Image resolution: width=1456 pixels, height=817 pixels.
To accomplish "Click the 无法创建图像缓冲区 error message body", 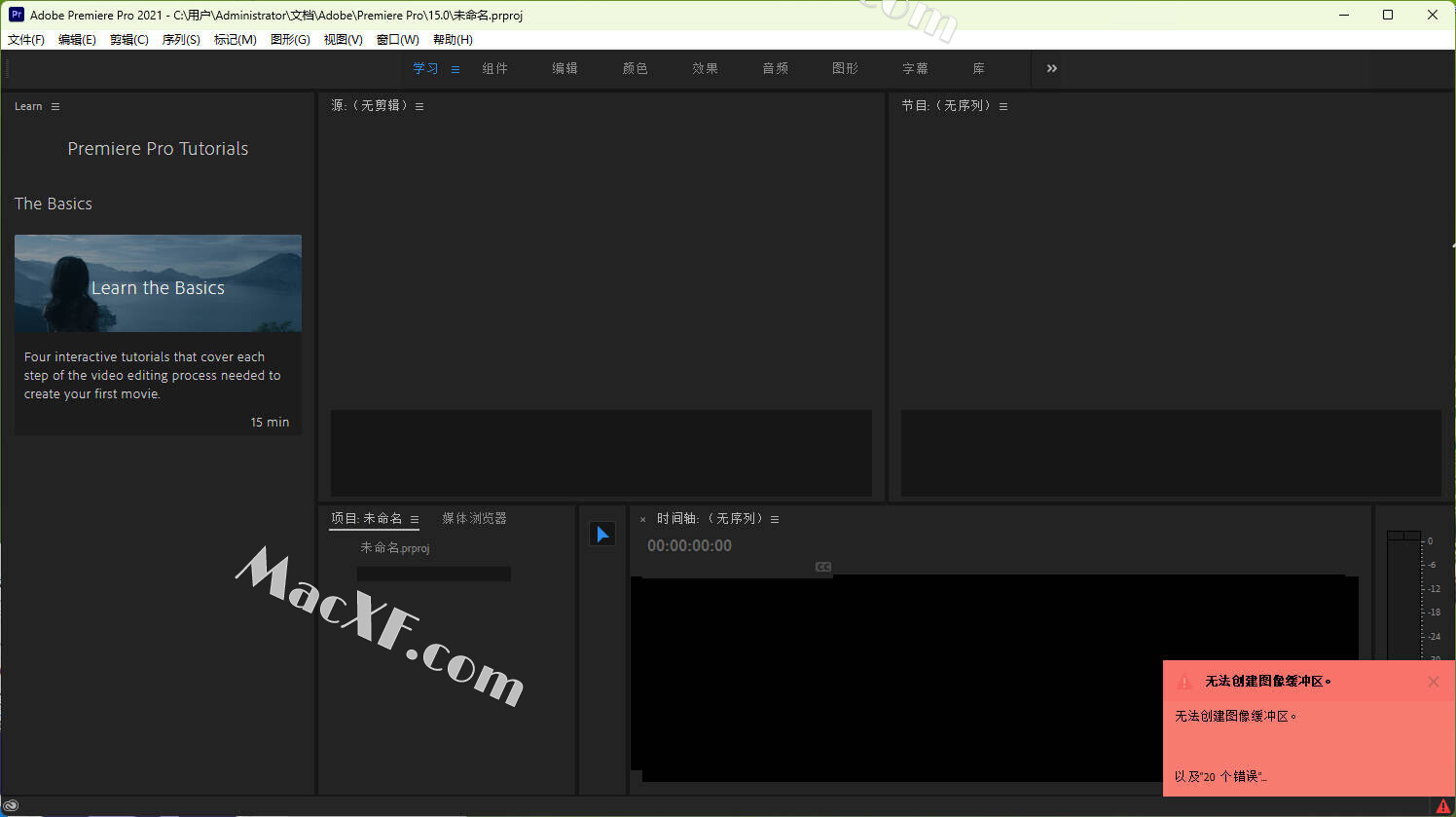I will pyautogui.click(x=1236, y=716).
